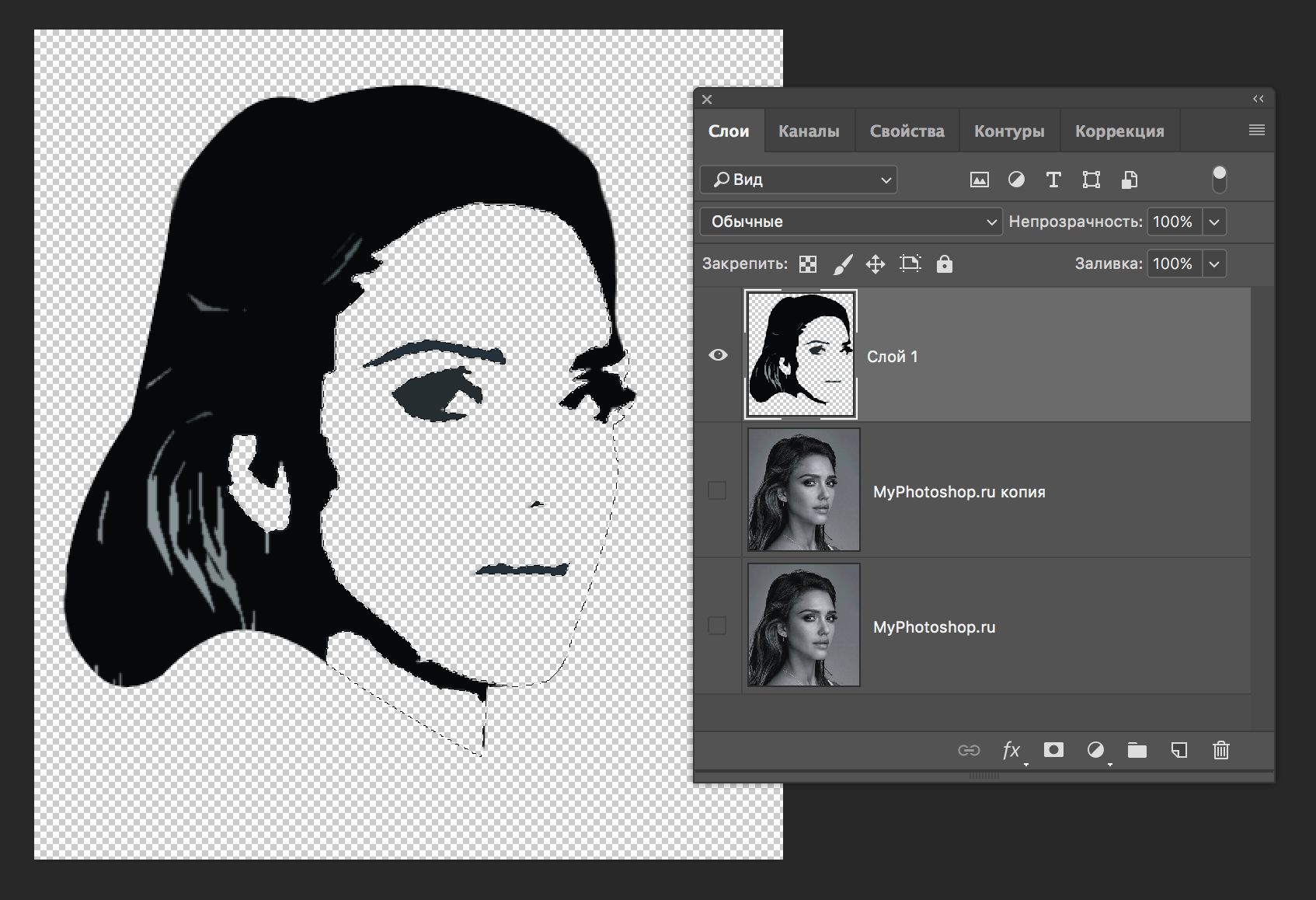Open the Контуры tab
The width and height of the screenshot is (1316, 900).
[x=1009, y=131]
